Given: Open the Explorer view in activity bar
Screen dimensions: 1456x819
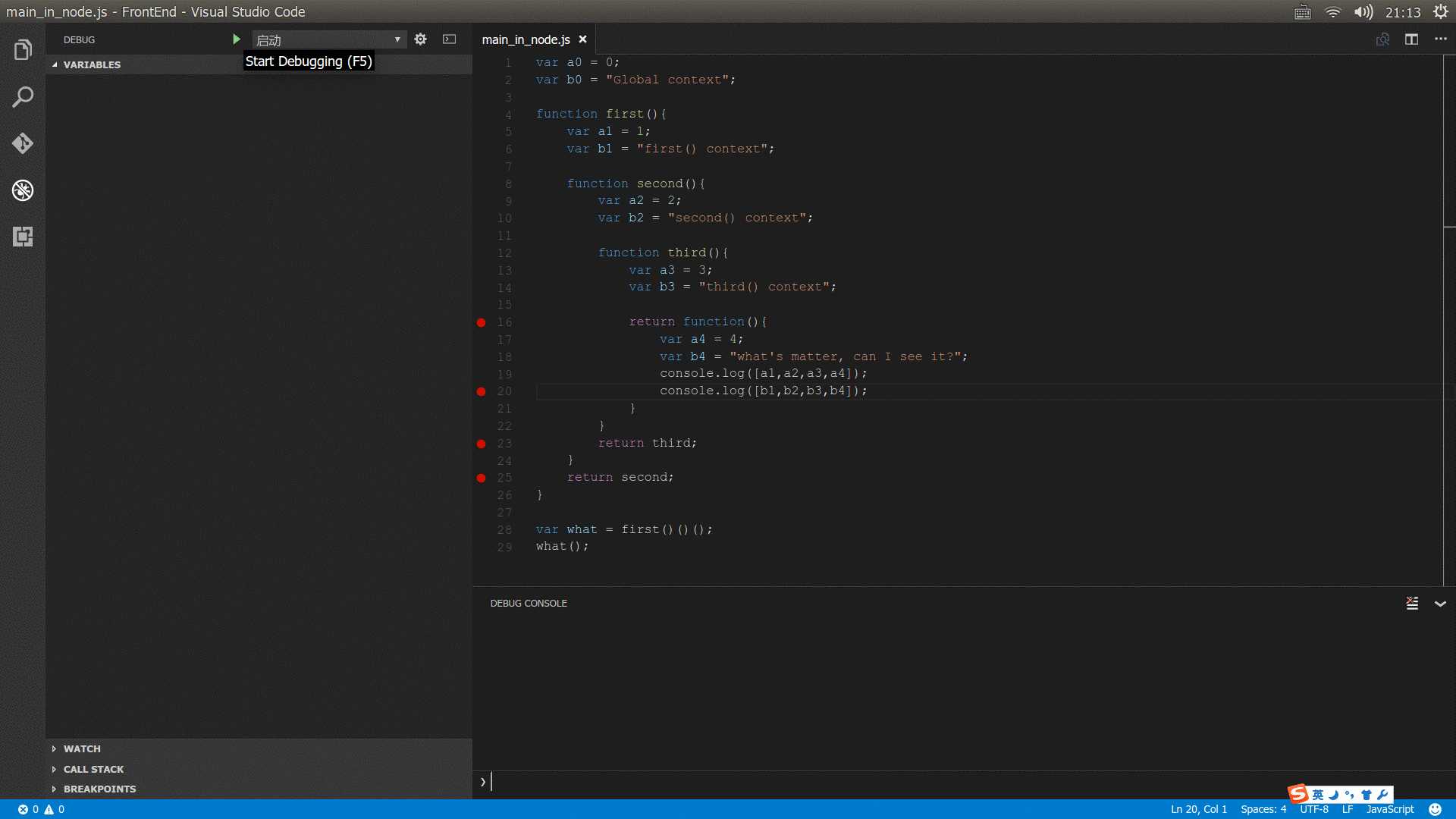Looking at the screenshot, I should [23, 50].
